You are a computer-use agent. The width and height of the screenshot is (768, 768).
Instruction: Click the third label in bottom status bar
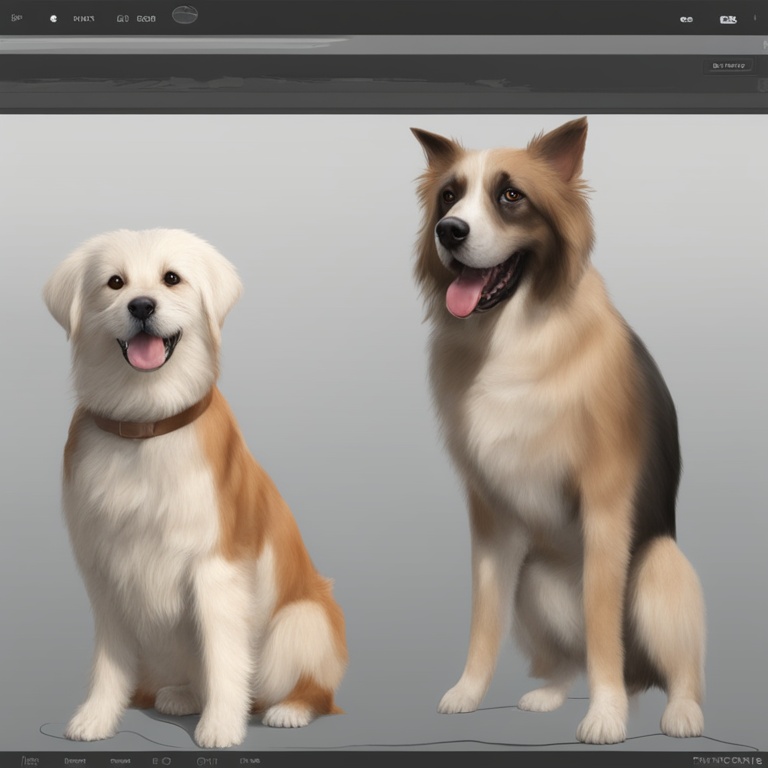120,761
